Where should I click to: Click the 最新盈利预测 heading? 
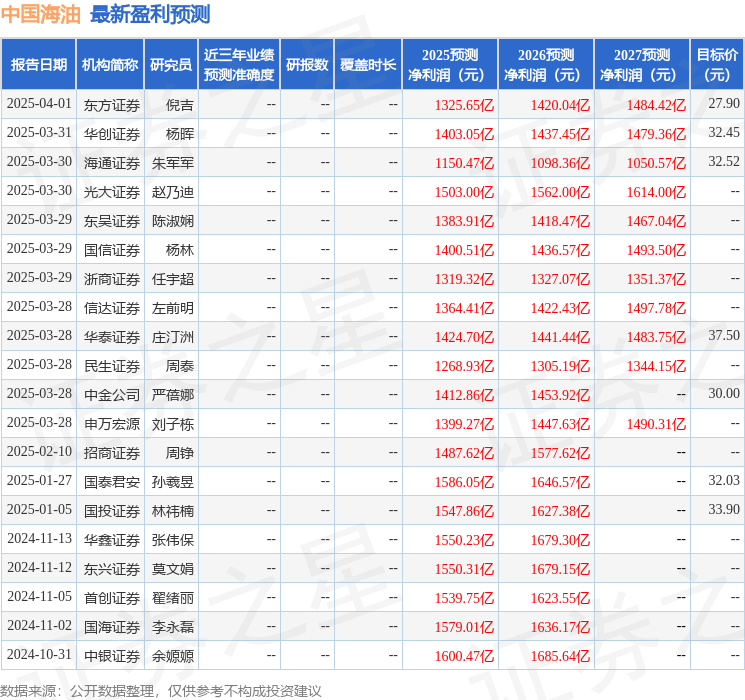point(150,14)
